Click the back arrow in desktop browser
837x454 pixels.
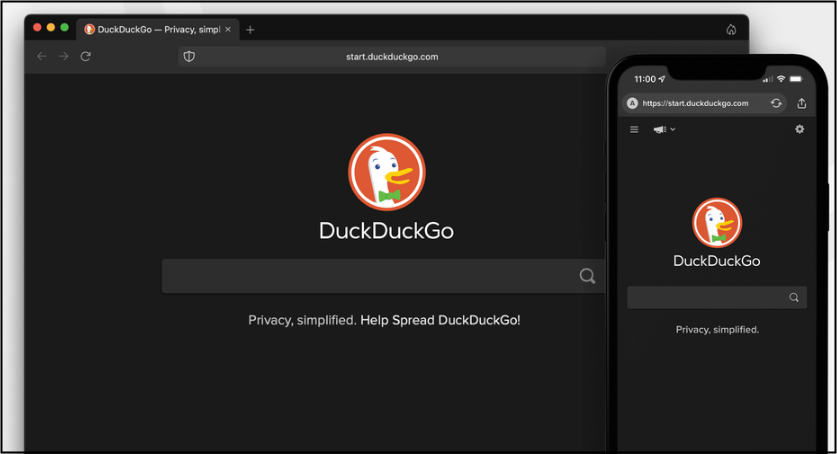pyautogui.click(x=42, y=56)
